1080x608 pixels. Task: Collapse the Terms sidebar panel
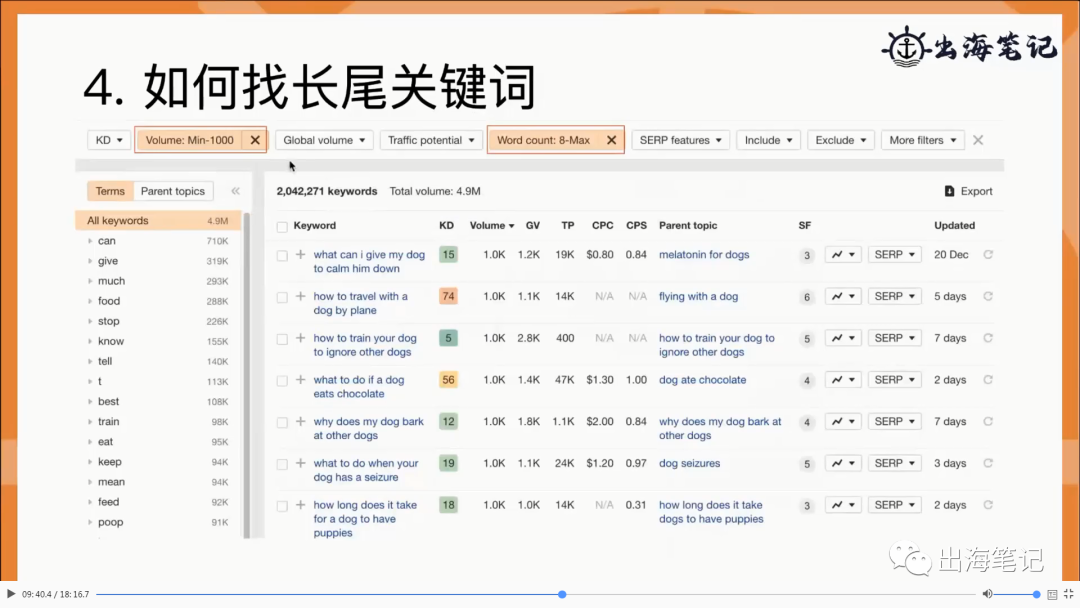point(236,191)
